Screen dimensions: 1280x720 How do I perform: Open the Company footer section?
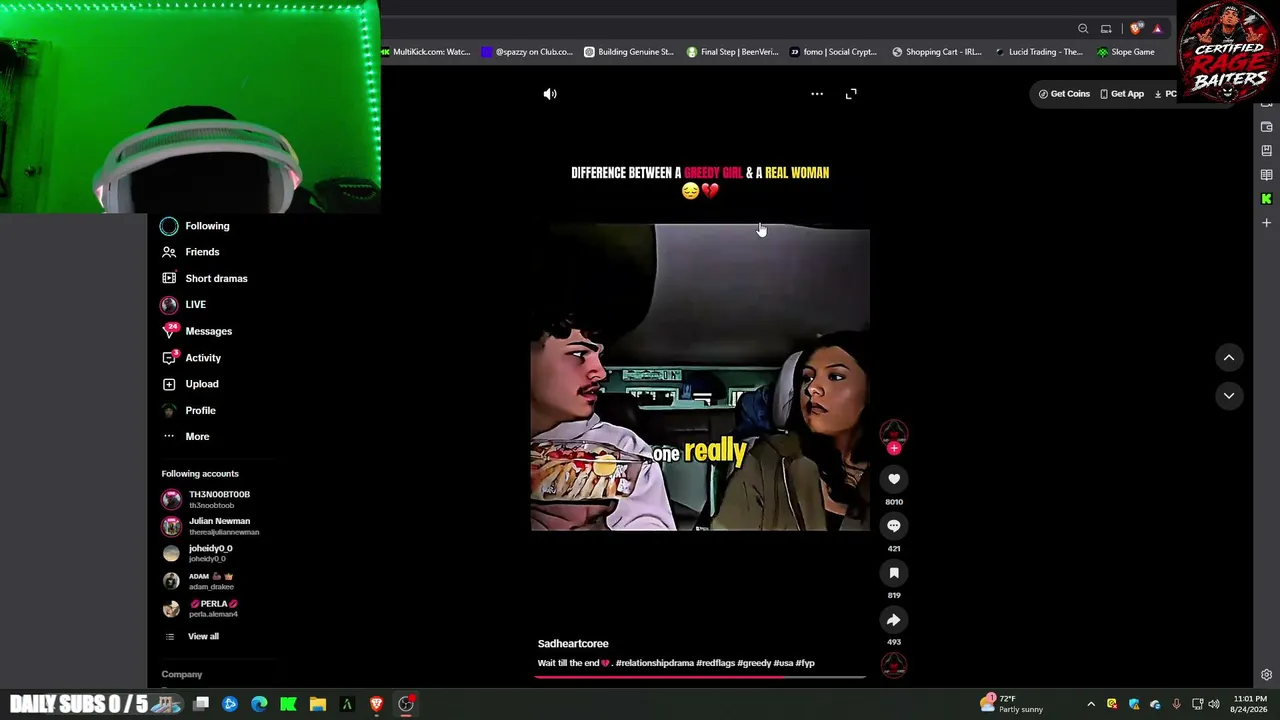point(182,675)
